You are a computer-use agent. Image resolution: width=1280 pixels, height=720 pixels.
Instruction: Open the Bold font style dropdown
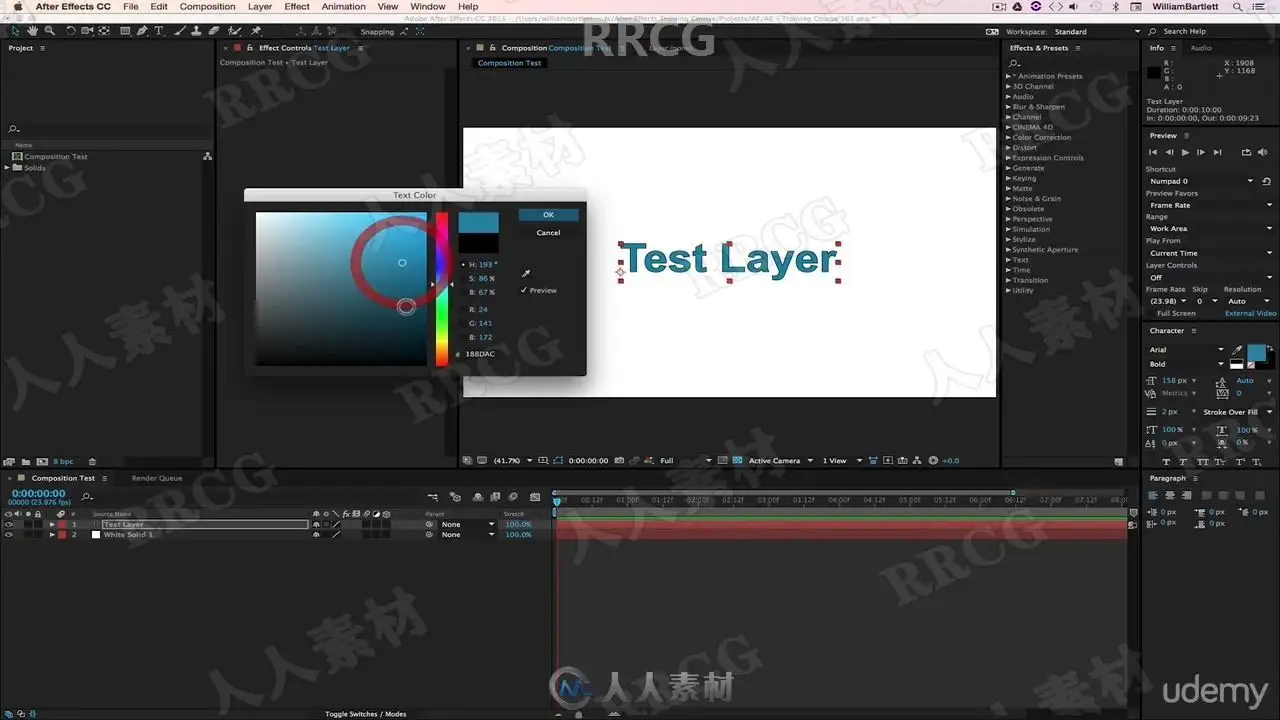click(x=1186, y=364)
